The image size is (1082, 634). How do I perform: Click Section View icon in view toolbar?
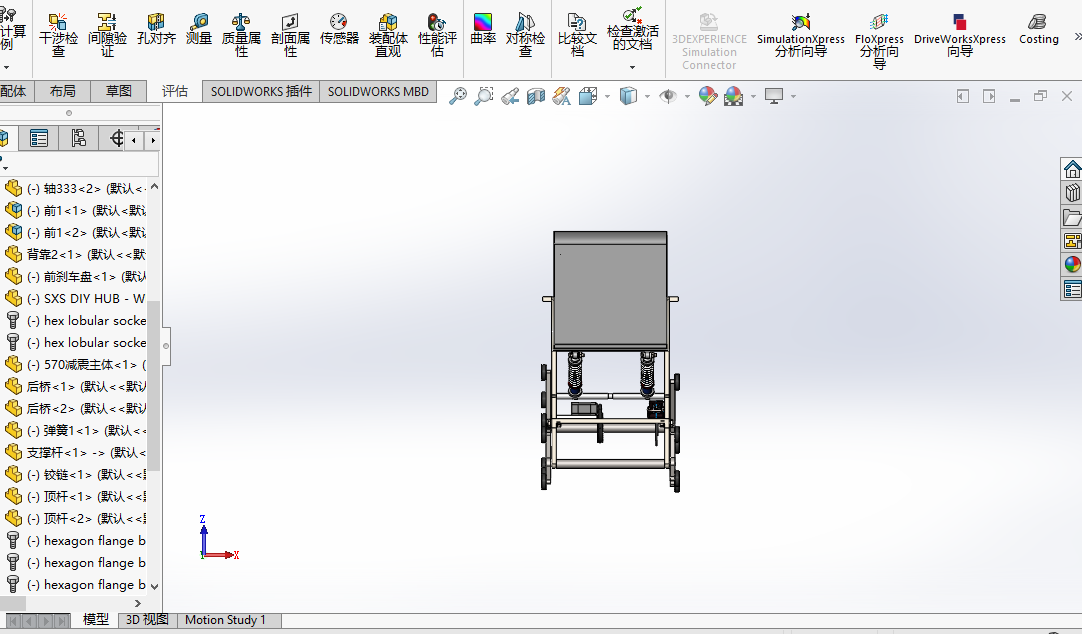click(x=536, y=96)
